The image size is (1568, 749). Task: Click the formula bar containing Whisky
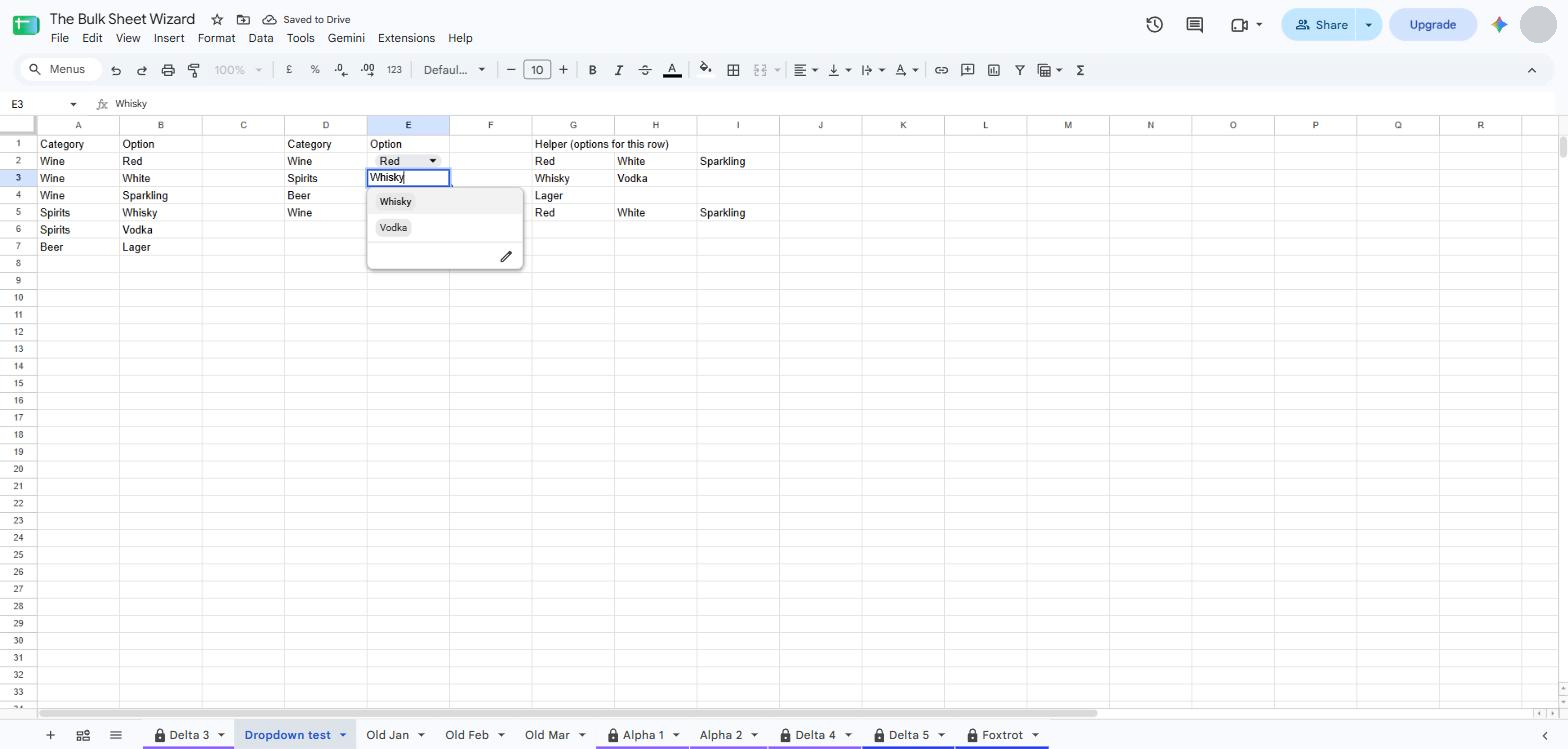point(835,104)
